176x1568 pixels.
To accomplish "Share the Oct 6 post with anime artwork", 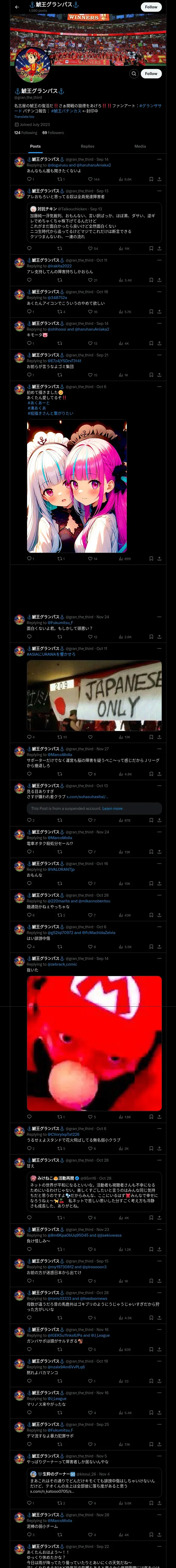I will pyautogui.click(x=159, y=559).
